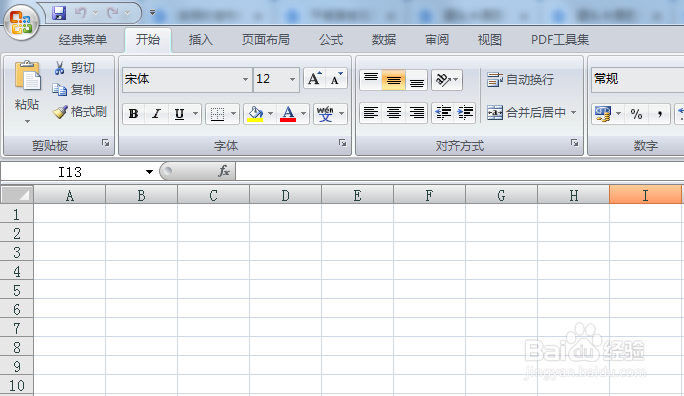Switch to the 经典菜单 tab
Image resolution: width=684 pixels, height=396 pixels.
point(82,40)
